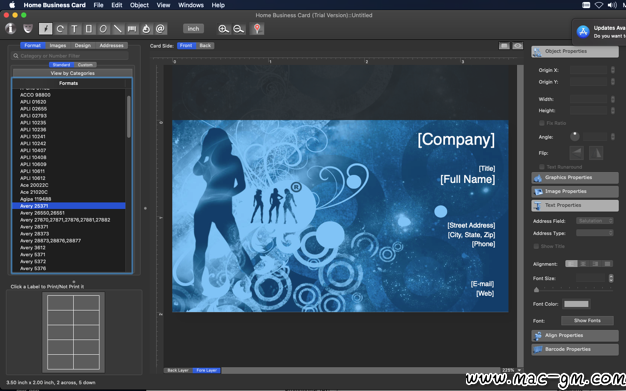Zoom out with the magnifier minus icon

(239, 29)
